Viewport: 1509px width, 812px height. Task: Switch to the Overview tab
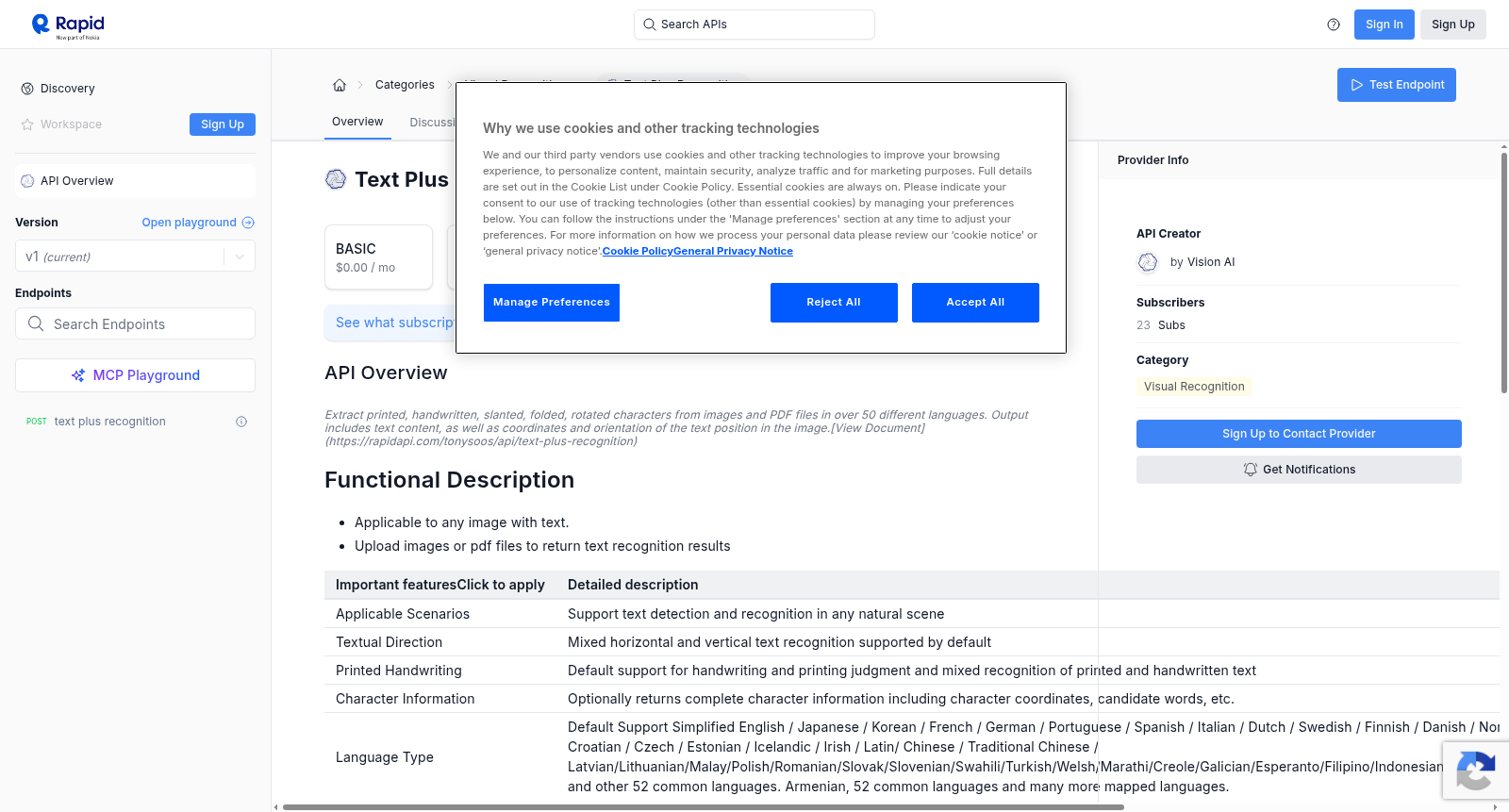coord(357,122)
